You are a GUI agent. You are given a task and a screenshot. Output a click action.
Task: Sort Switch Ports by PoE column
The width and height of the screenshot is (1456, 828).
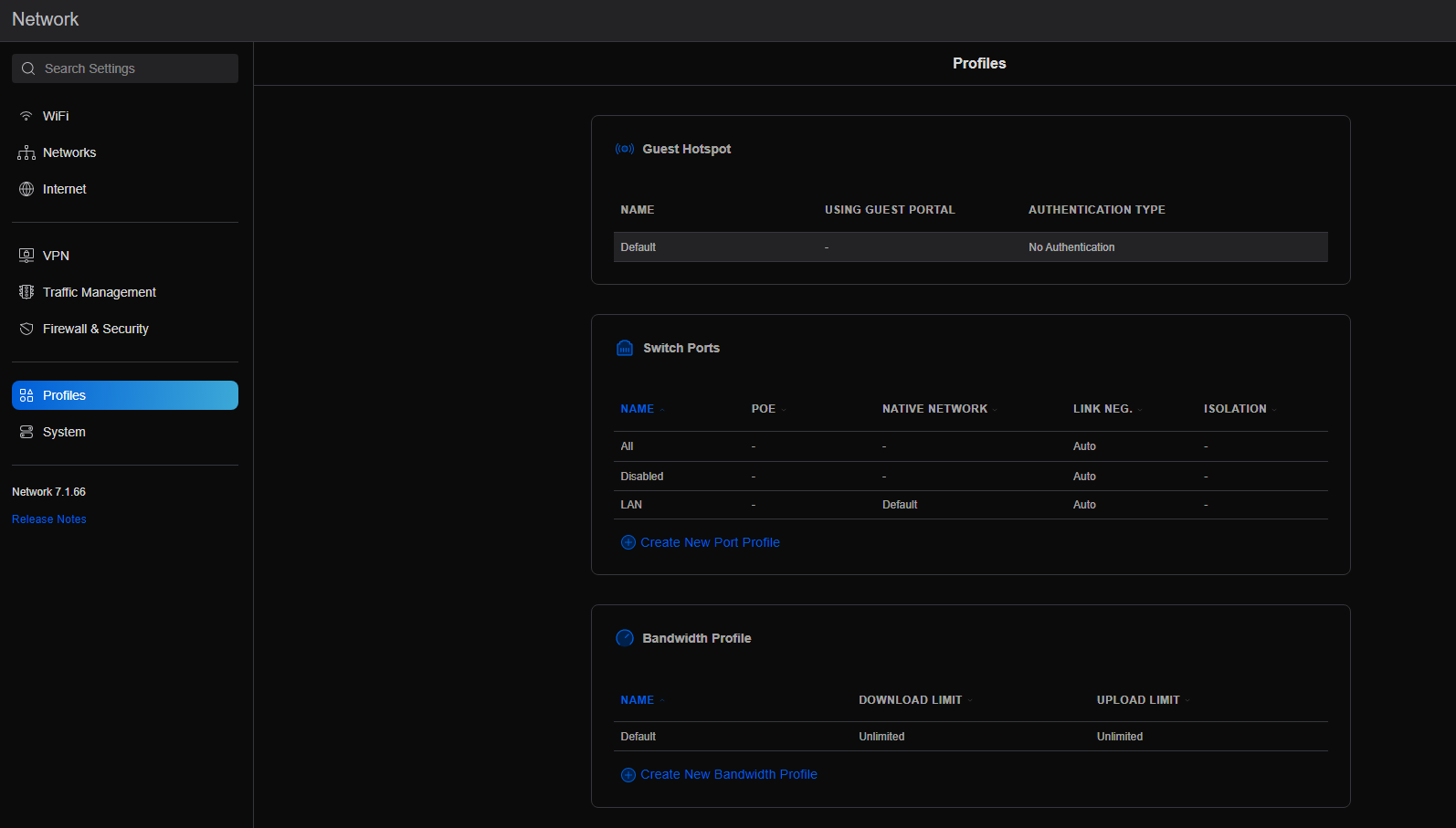point(764,409)
